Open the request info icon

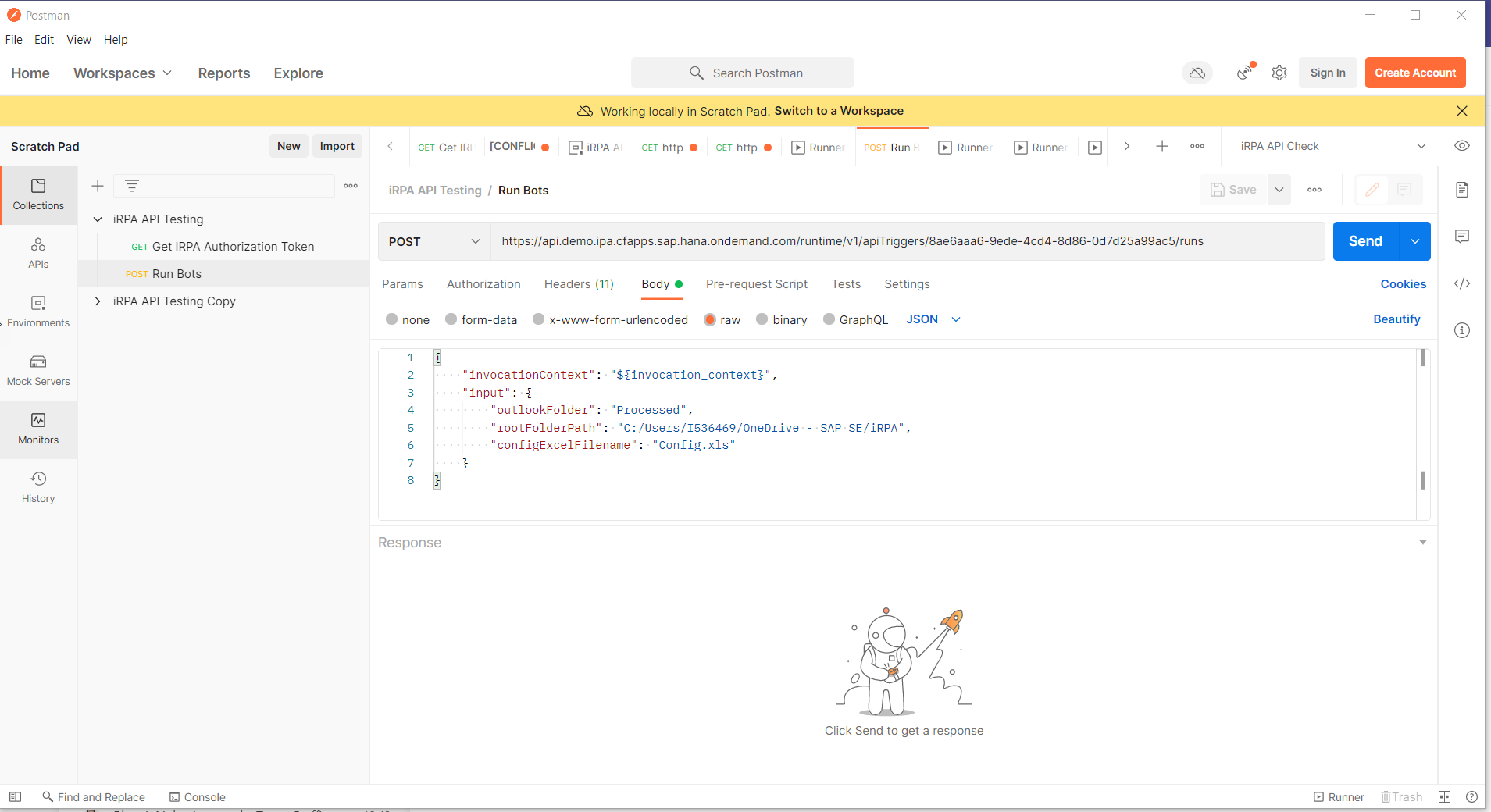[1462, 330]
